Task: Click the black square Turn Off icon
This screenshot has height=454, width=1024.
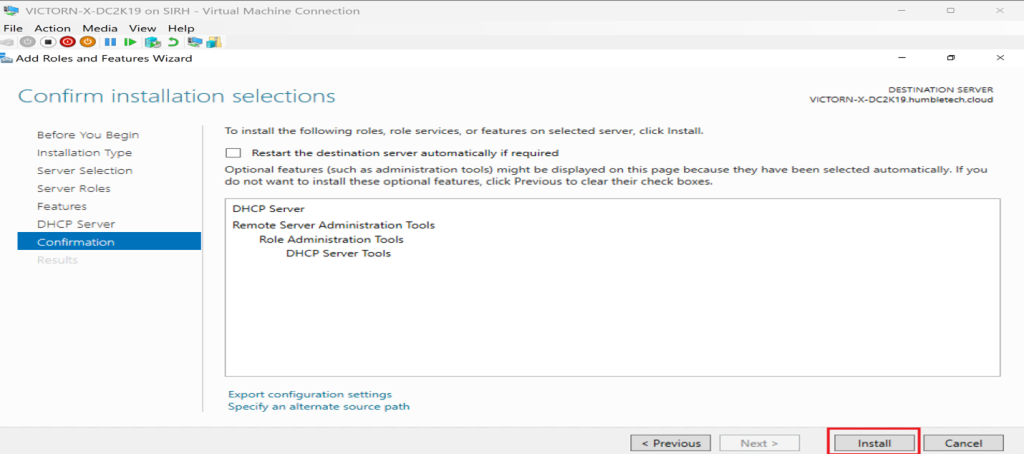Action: click(47, 42)
